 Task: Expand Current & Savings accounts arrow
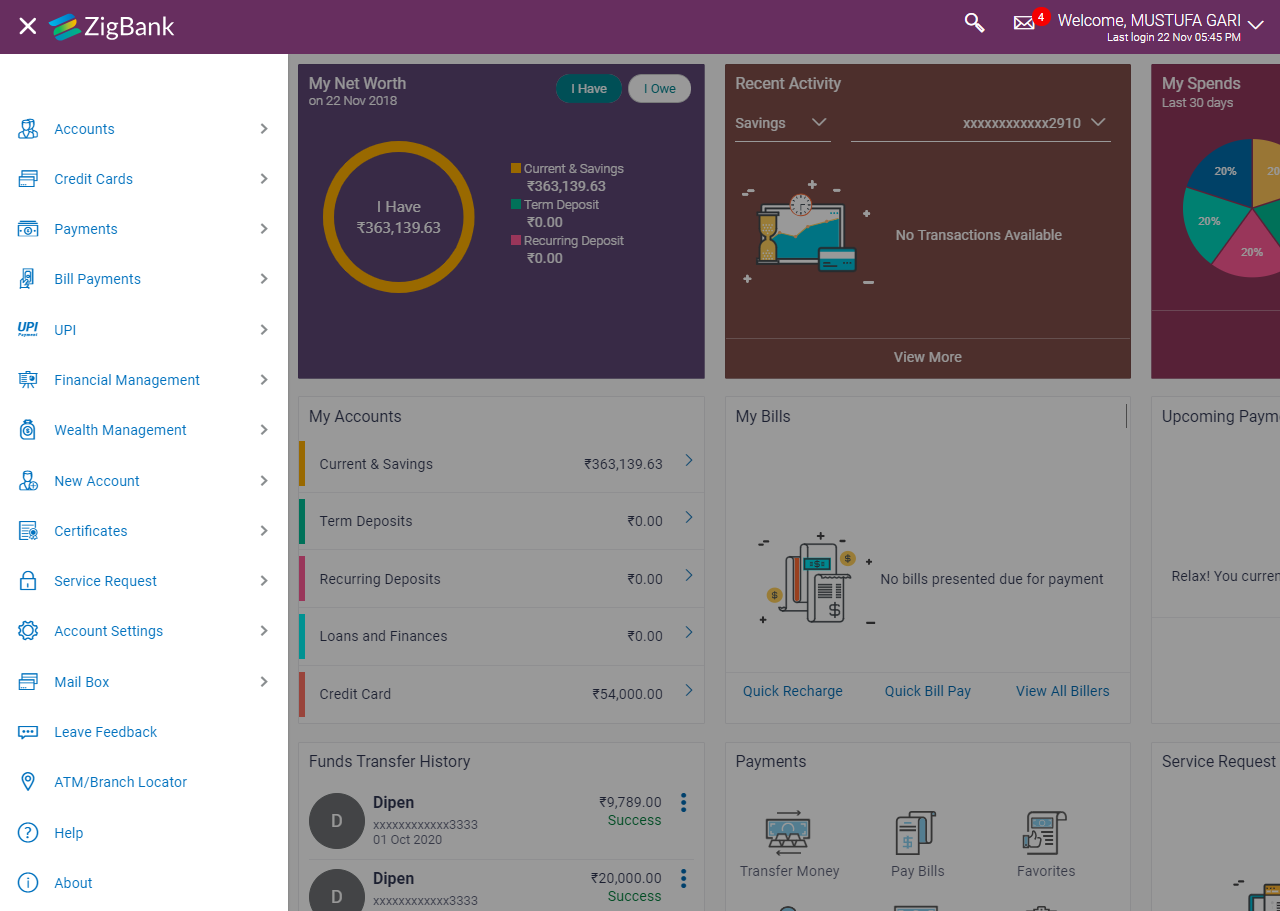689,461
